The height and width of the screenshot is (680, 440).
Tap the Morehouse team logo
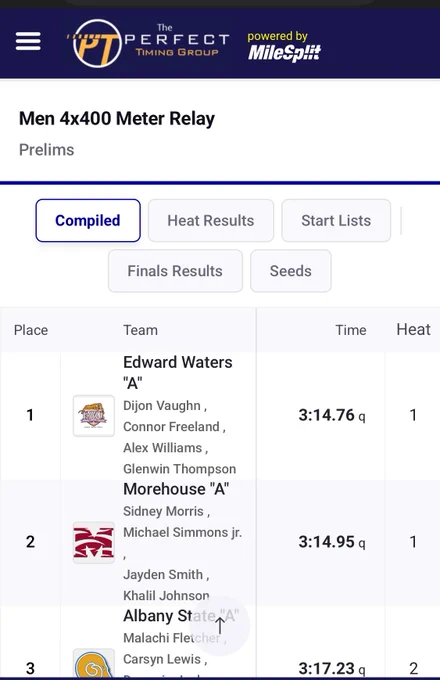tap(94, 543)
